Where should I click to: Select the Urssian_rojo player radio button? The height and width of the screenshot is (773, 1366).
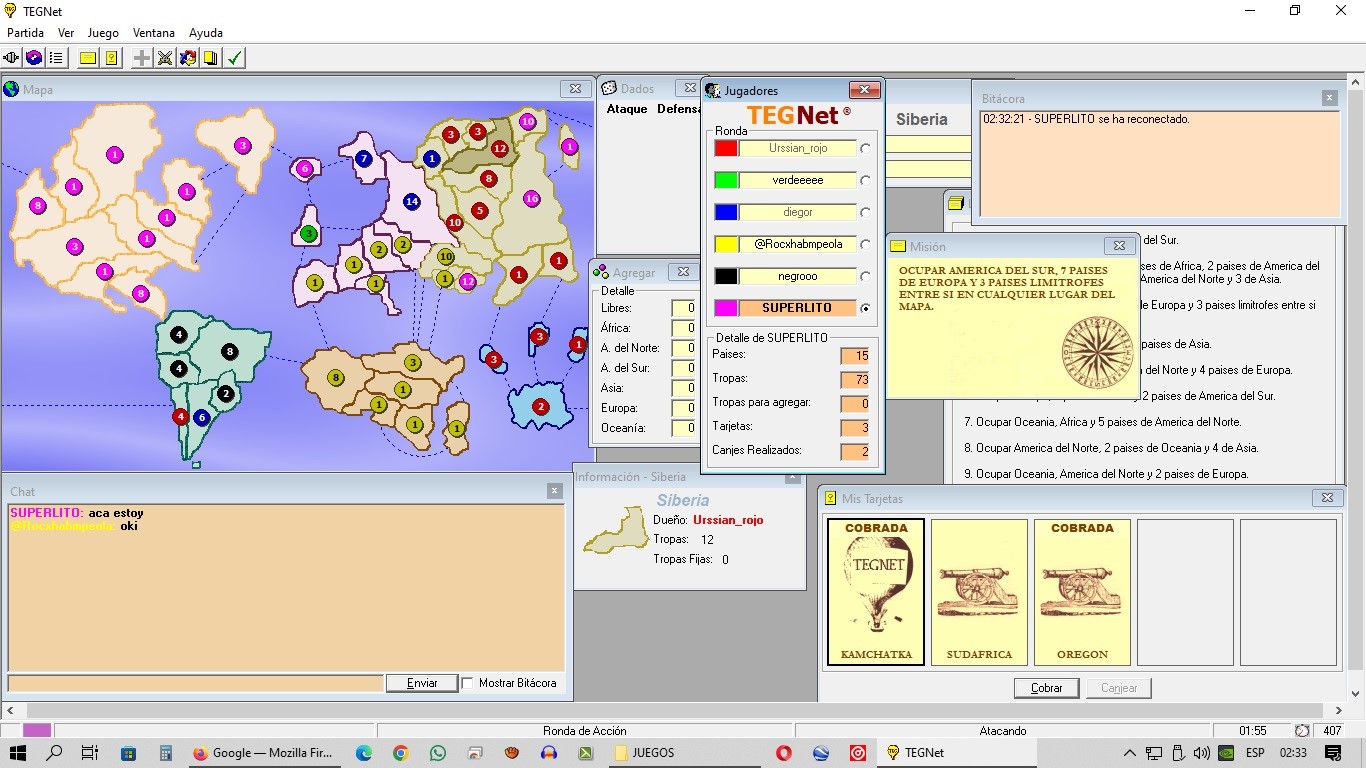(x=865, y=148)
